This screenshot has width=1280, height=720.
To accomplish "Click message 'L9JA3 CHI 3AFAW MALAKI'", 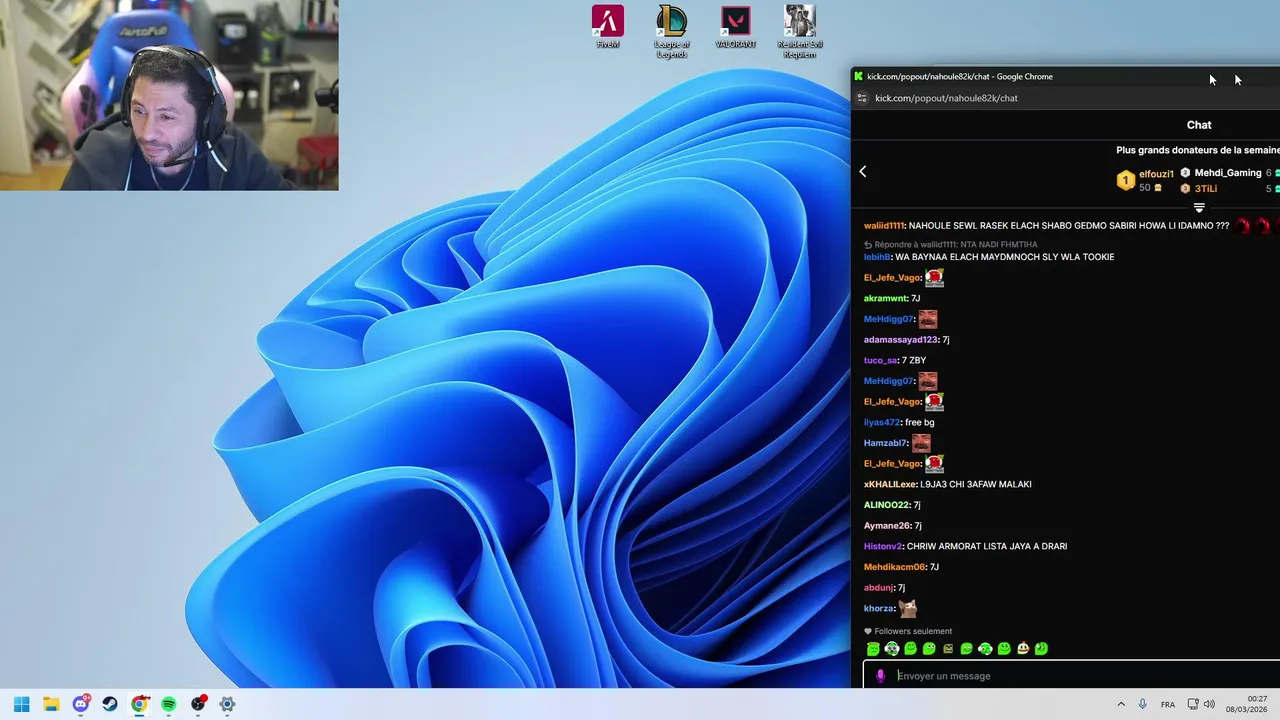I will point(976,485).
